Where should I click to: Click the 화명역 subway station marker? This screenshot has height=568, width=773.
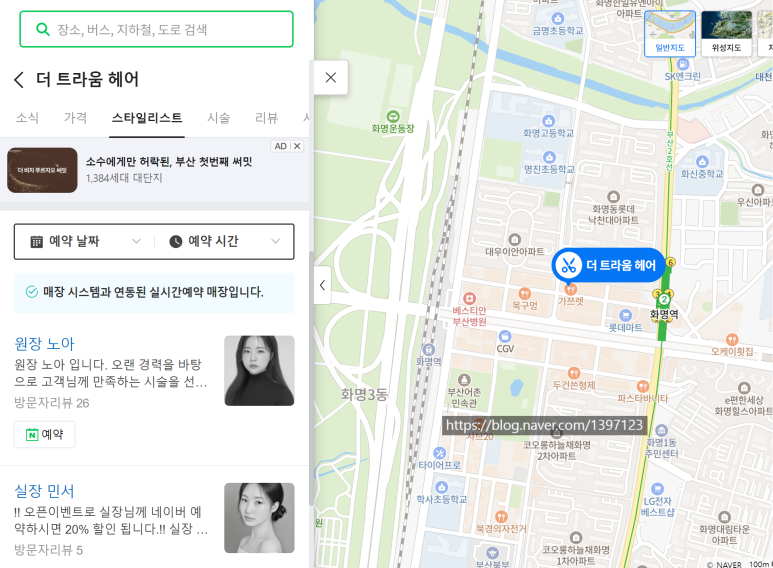pyautogui.click(x=664, y=299)
